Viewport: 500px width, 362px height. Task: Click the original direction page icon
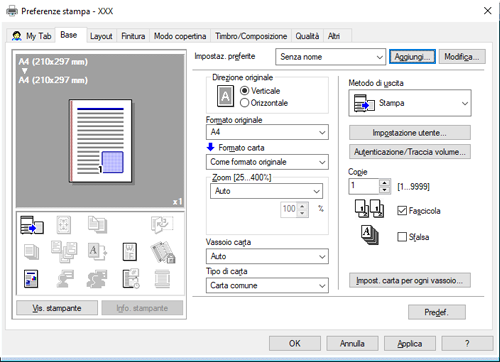(x=225, y=96)
